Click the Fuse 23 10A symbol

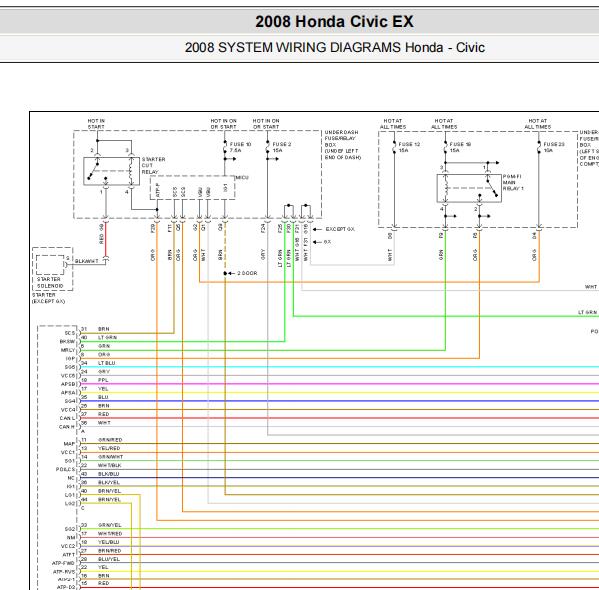[x=539, y=147]
